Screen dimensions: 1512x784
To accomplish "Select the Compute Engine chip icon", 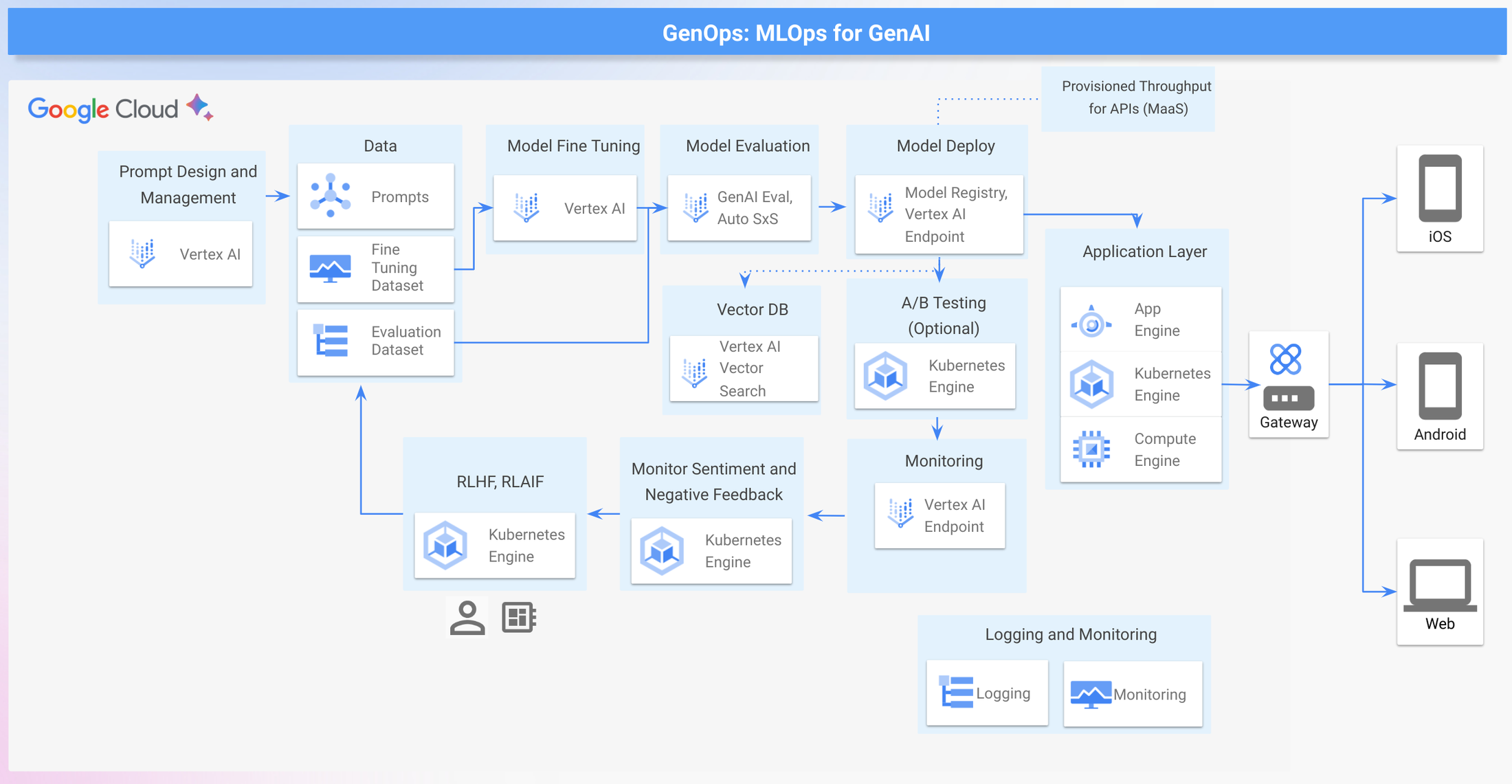I will pos(1091,449).
